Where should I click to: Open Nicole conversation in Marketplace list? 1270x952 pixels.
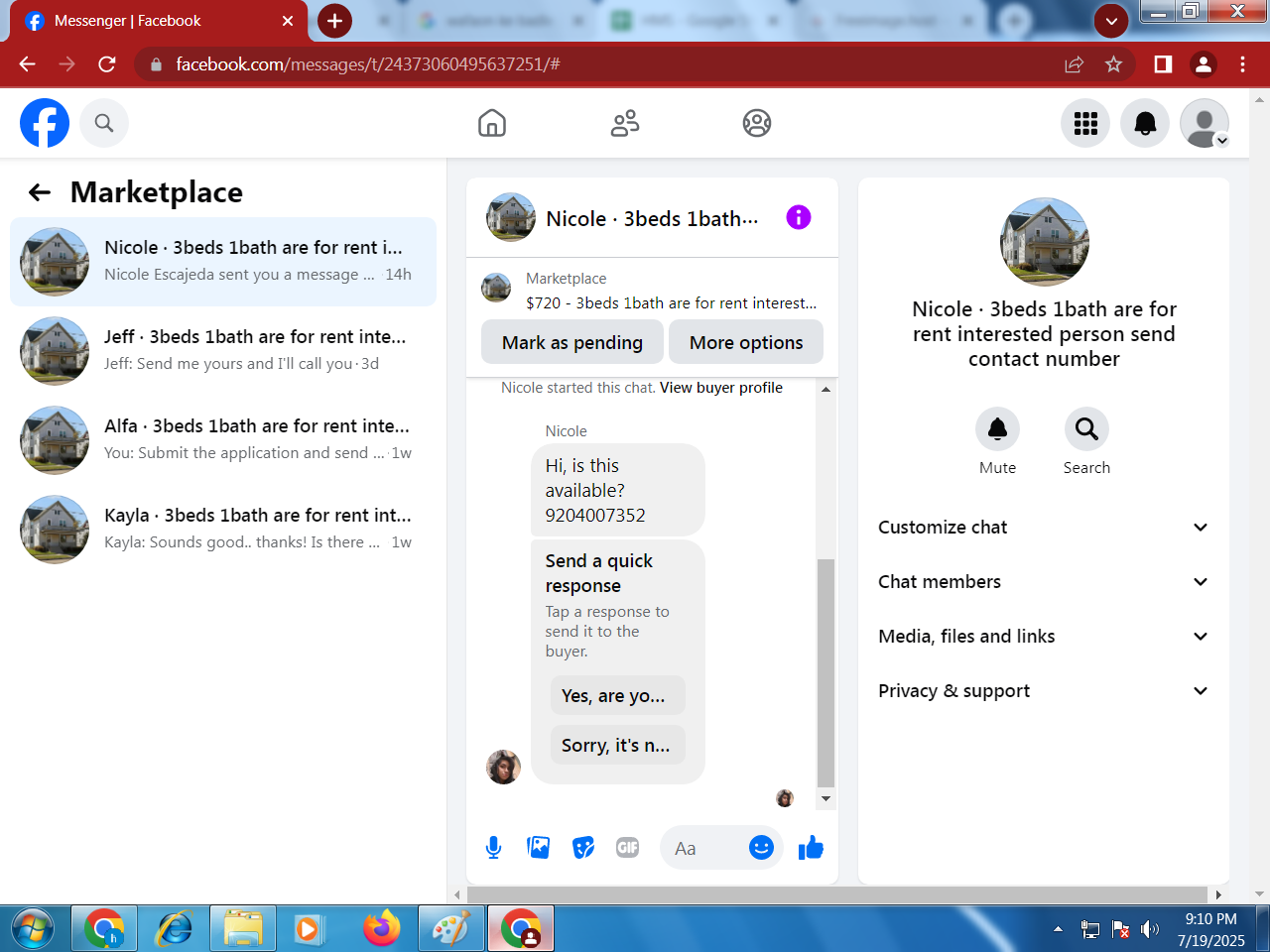[x=223, y=262]
